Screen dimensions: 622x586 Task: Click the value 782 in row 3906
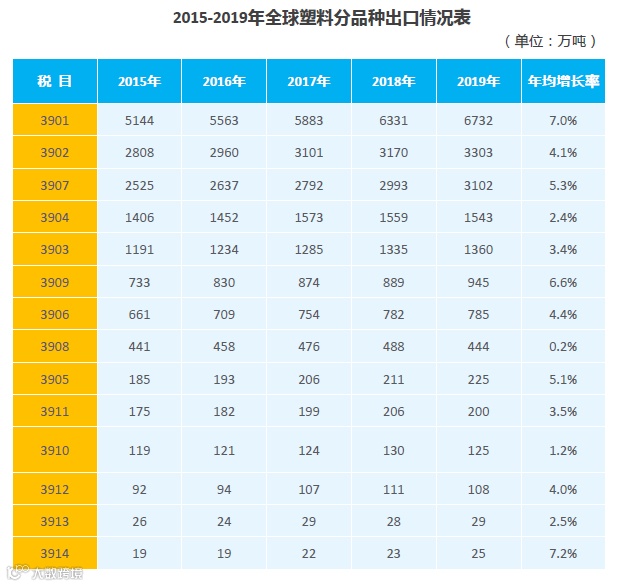394,315
